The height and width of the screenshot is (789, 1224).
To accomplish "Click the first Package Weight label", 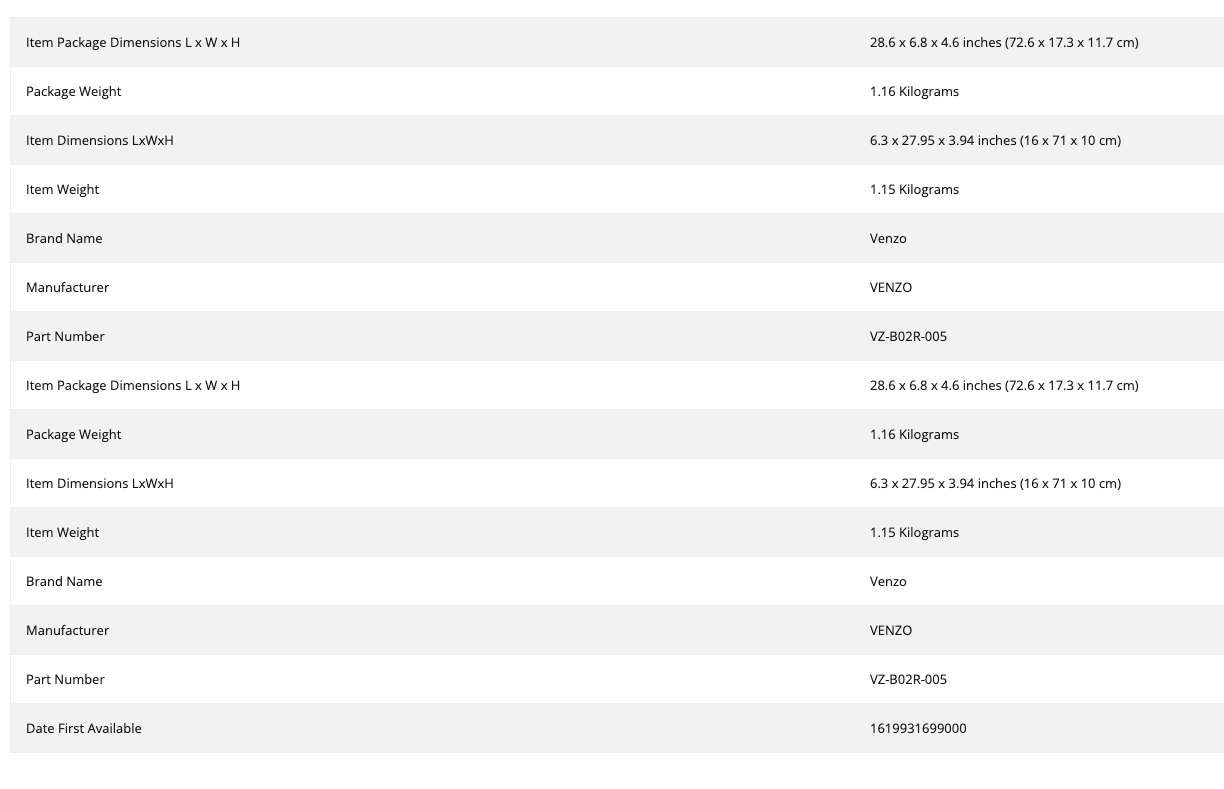I will 73,91.
